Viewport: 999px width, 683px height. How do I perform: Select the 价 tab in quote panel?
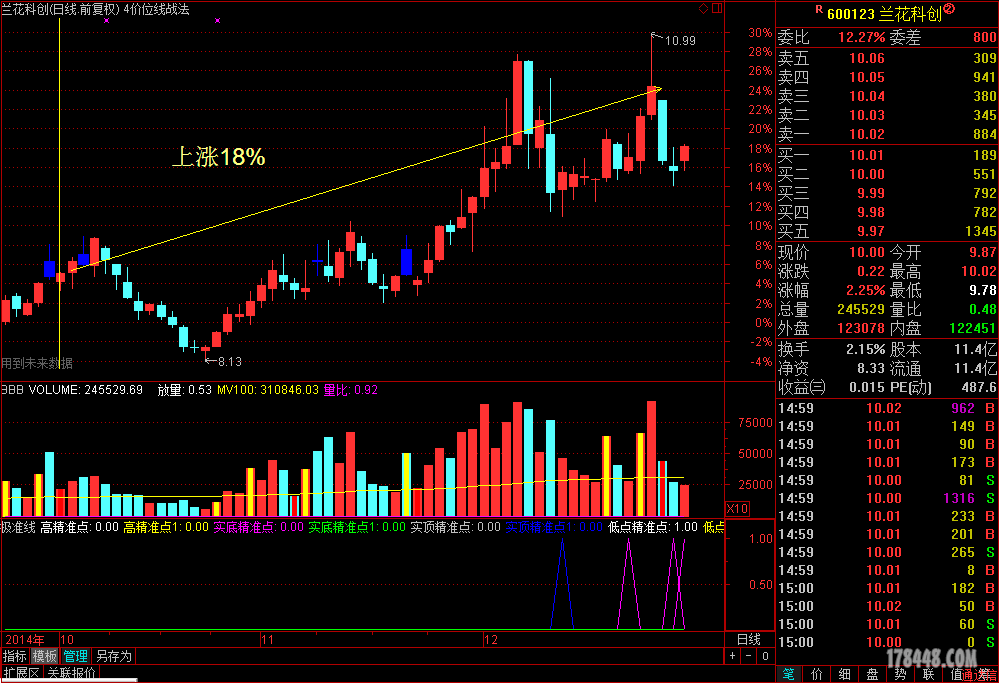point(817,674)
